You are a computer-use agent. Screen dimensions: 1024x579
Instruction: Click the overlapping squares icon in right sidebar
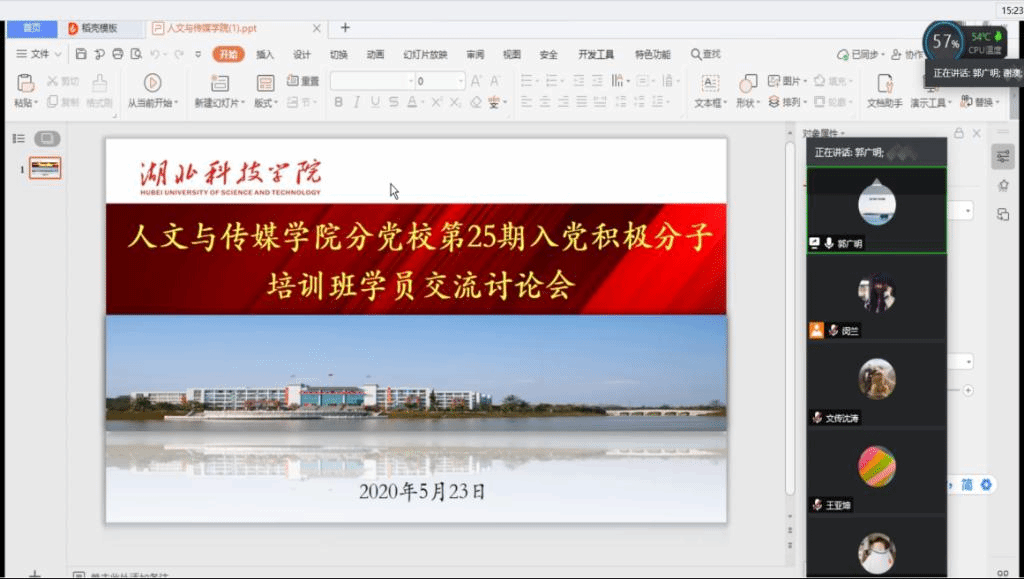(x=1003, y=214)
